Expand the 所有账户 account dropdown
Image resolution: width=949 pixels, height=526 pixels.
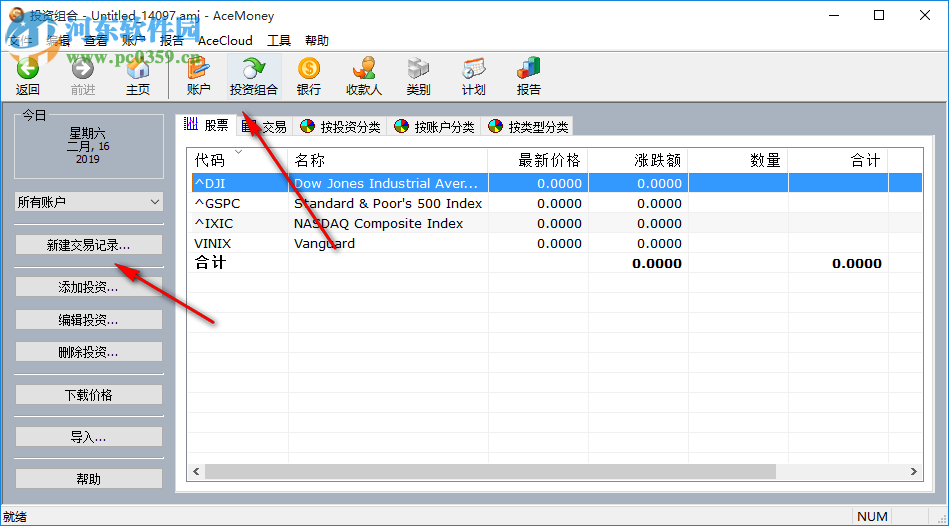tap(89, 202)
